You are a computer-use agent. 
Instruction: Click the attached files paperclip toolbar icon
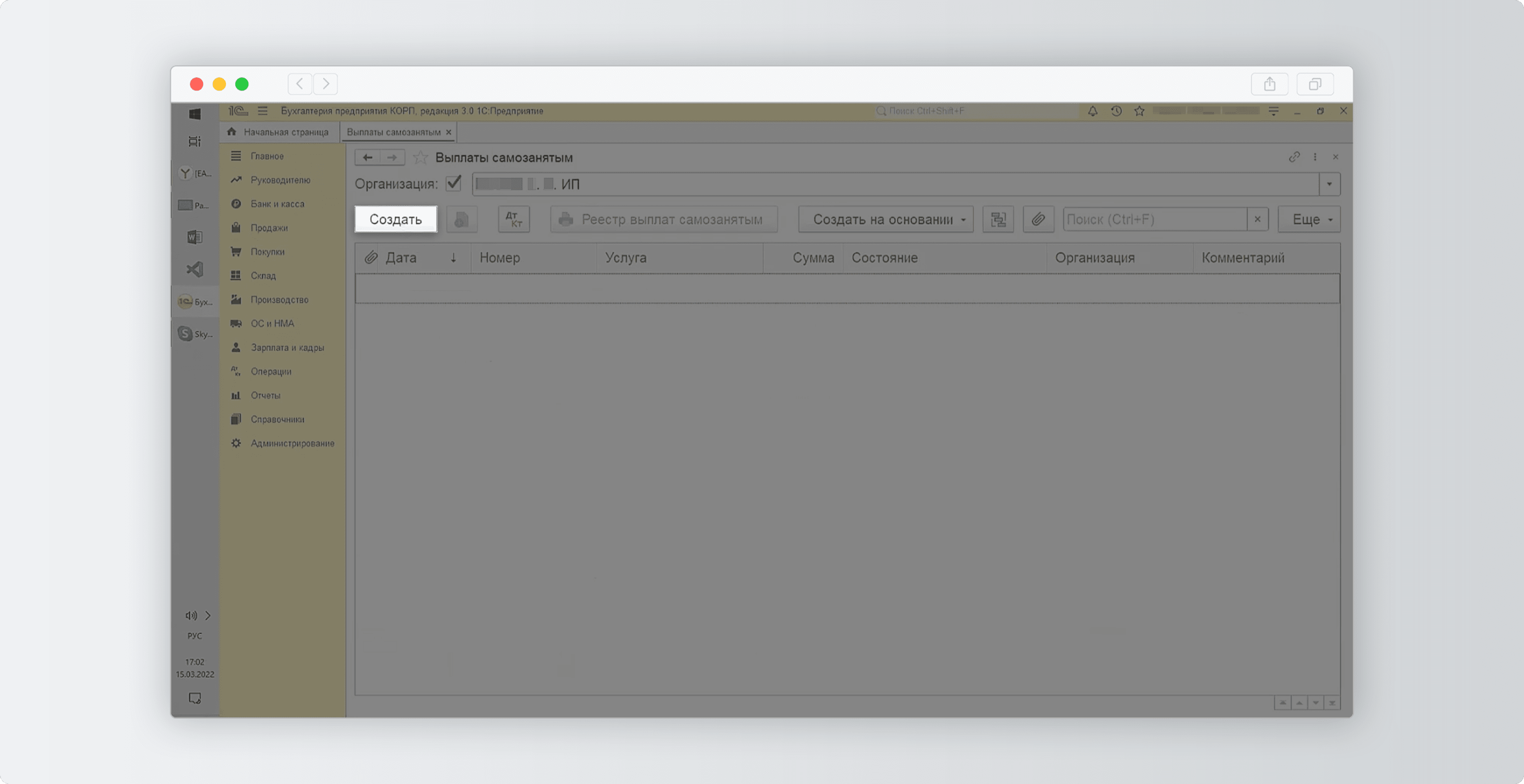coord(1038,219)
